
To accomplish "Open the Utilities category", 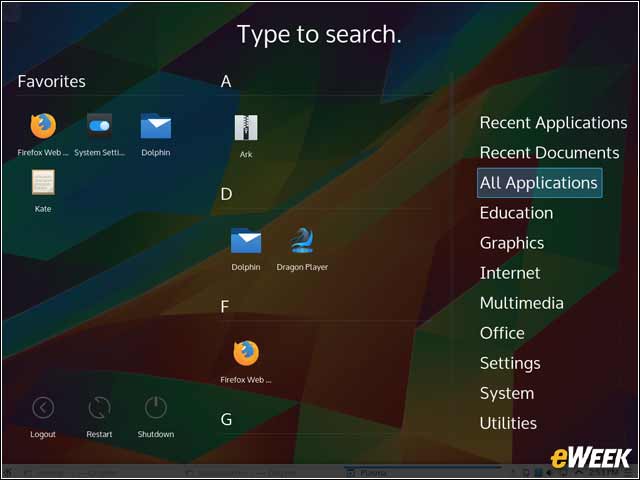I will (508, 423).
